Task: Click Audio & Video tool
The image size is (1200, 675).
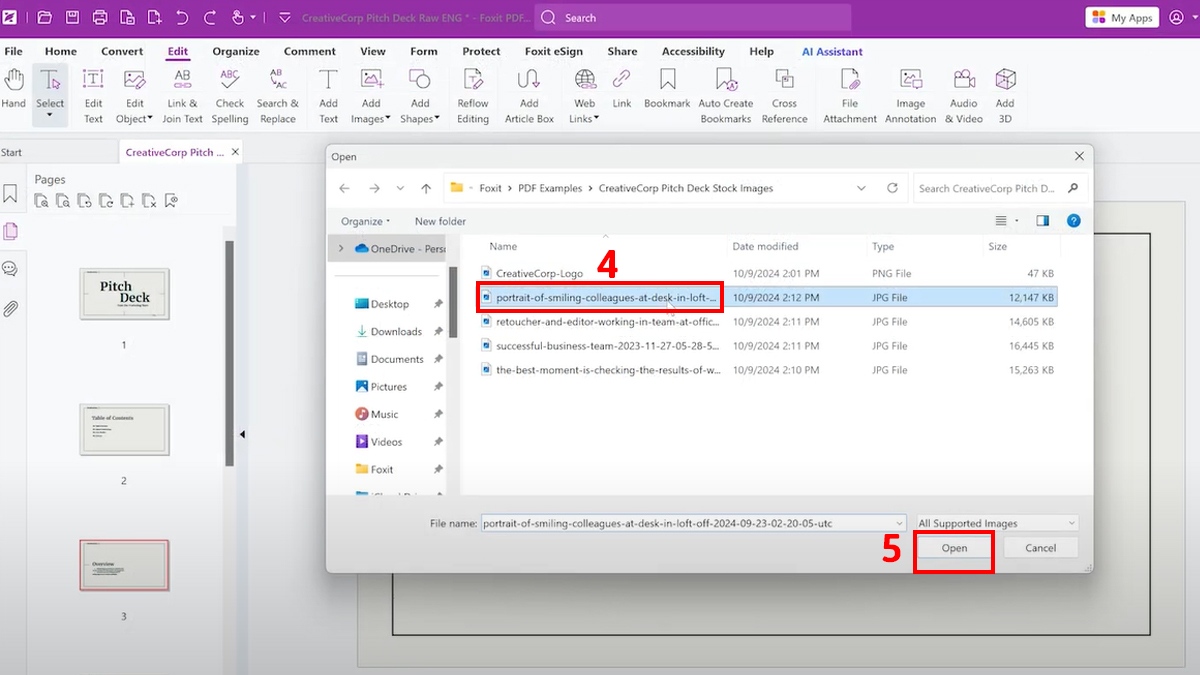Action: point(964,97)
